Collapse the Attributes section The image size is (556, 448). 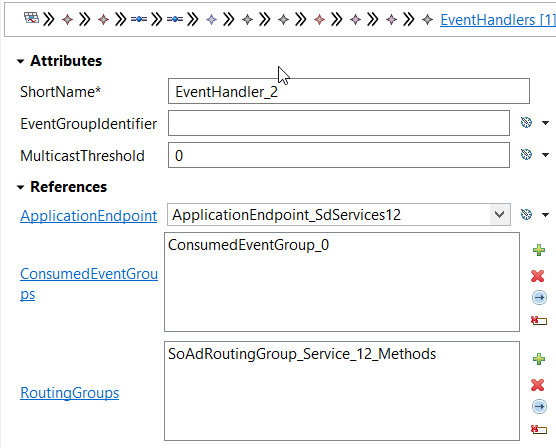coord(21,61)
